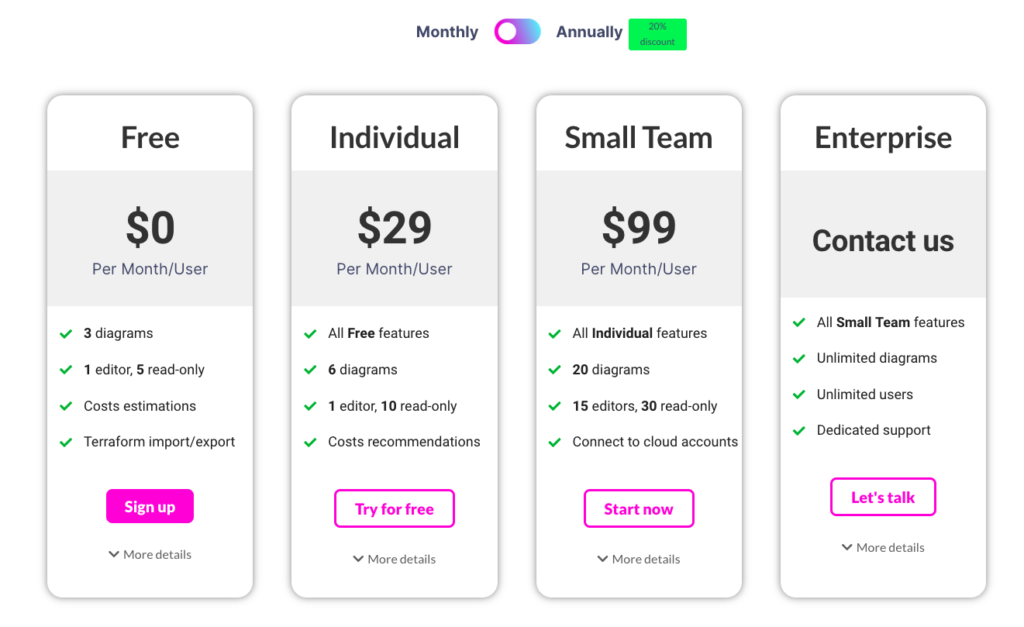Click the checkmark beside Connect to cloud accounts
This screenshot has width=1024, height=627.
[x=554, y=442]
